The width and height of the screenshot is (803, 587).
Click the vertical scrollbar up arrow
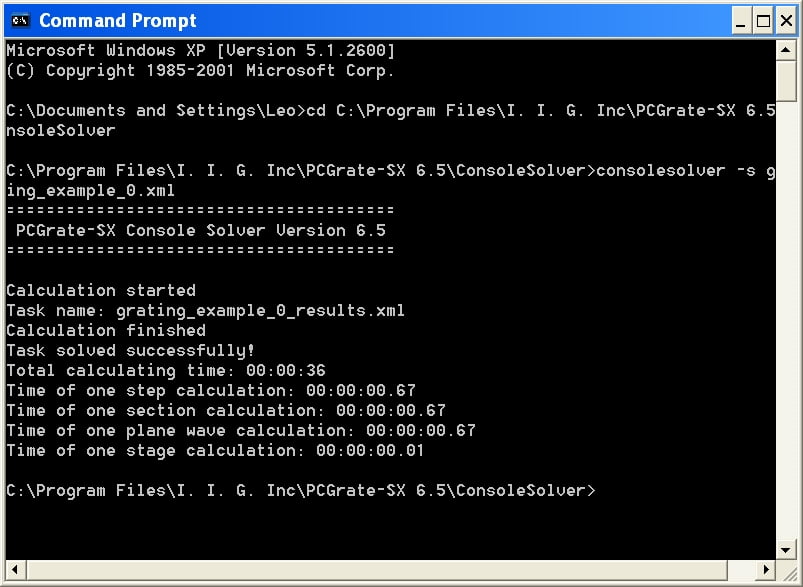(786, 50)
